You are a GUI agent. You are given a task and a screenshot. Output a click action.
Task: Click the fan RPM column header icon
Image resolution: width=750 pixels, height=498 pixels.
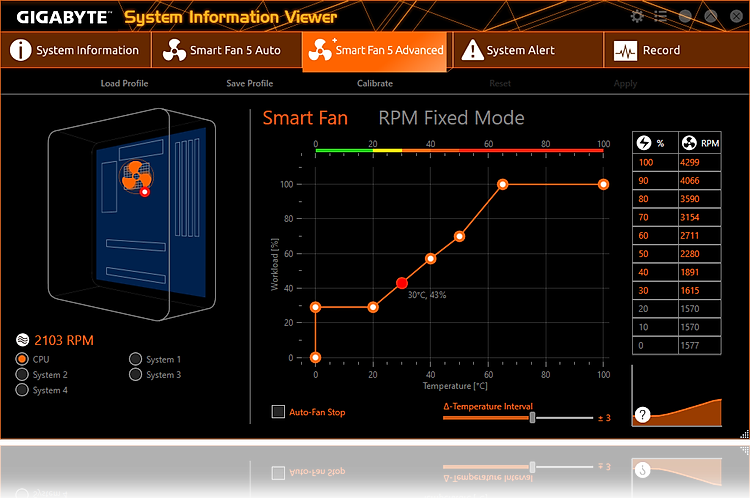[689, 143]
